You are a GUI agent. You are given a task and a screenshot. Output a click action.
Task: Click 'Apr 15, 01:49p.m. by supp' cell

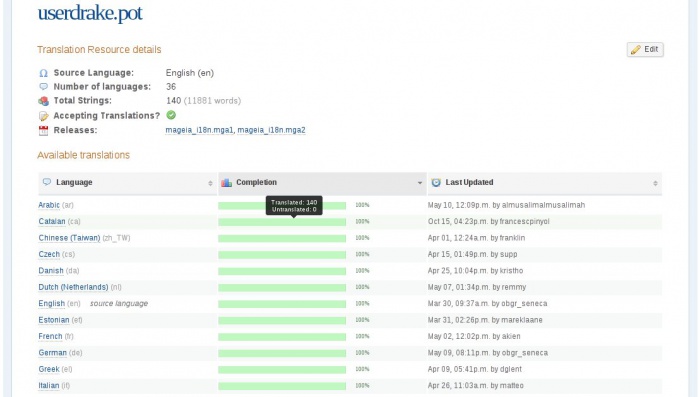point(472,255)
